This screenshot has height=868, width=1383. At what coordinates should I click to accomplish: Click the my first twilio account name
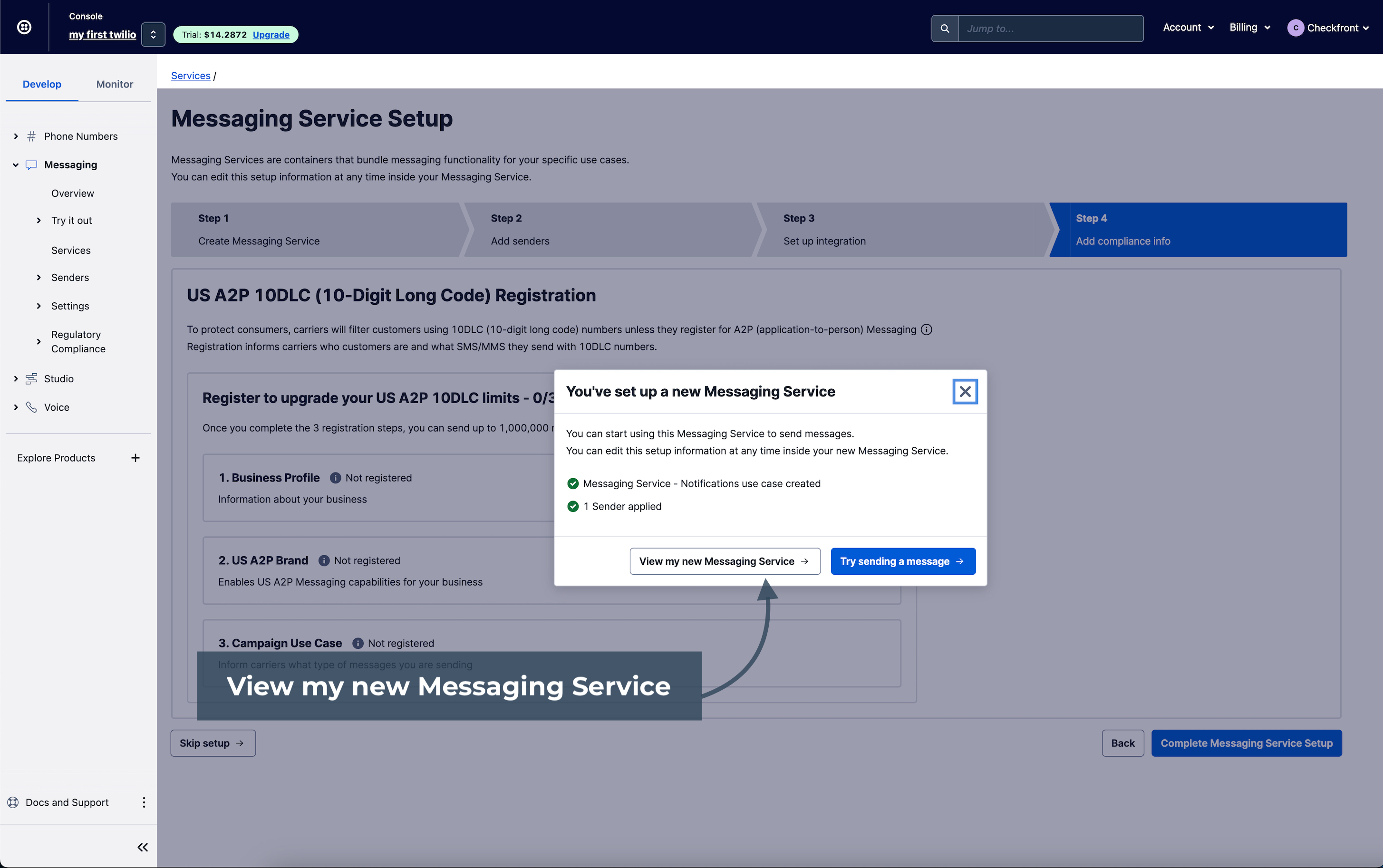point(102,34)
